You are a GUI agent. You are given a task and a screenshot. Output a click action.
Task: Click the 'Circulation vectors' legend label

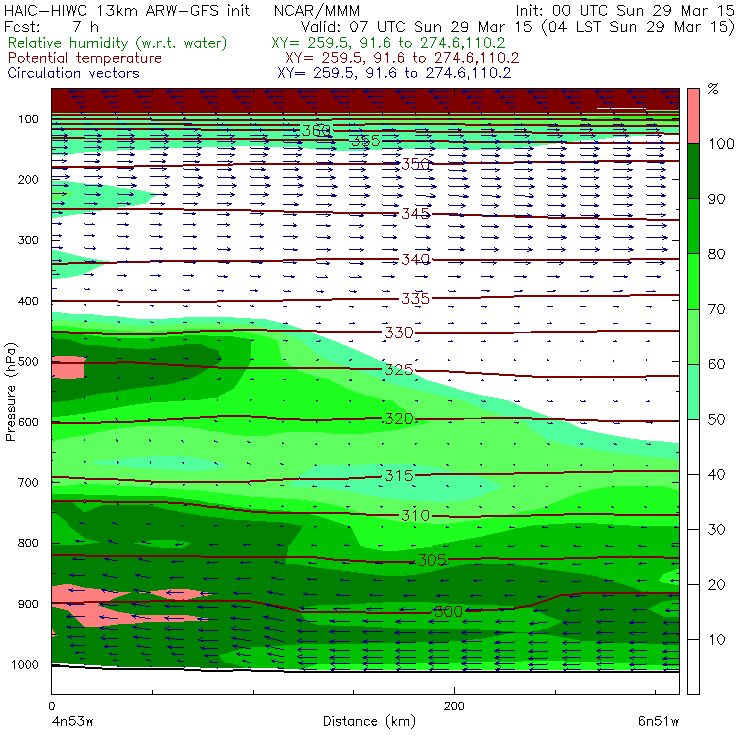(74, 73)
